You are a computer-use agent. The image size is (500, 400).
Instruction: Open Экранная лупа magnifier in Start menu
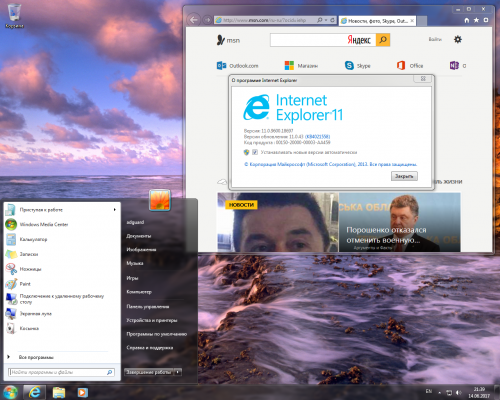(x=62, y=314)
